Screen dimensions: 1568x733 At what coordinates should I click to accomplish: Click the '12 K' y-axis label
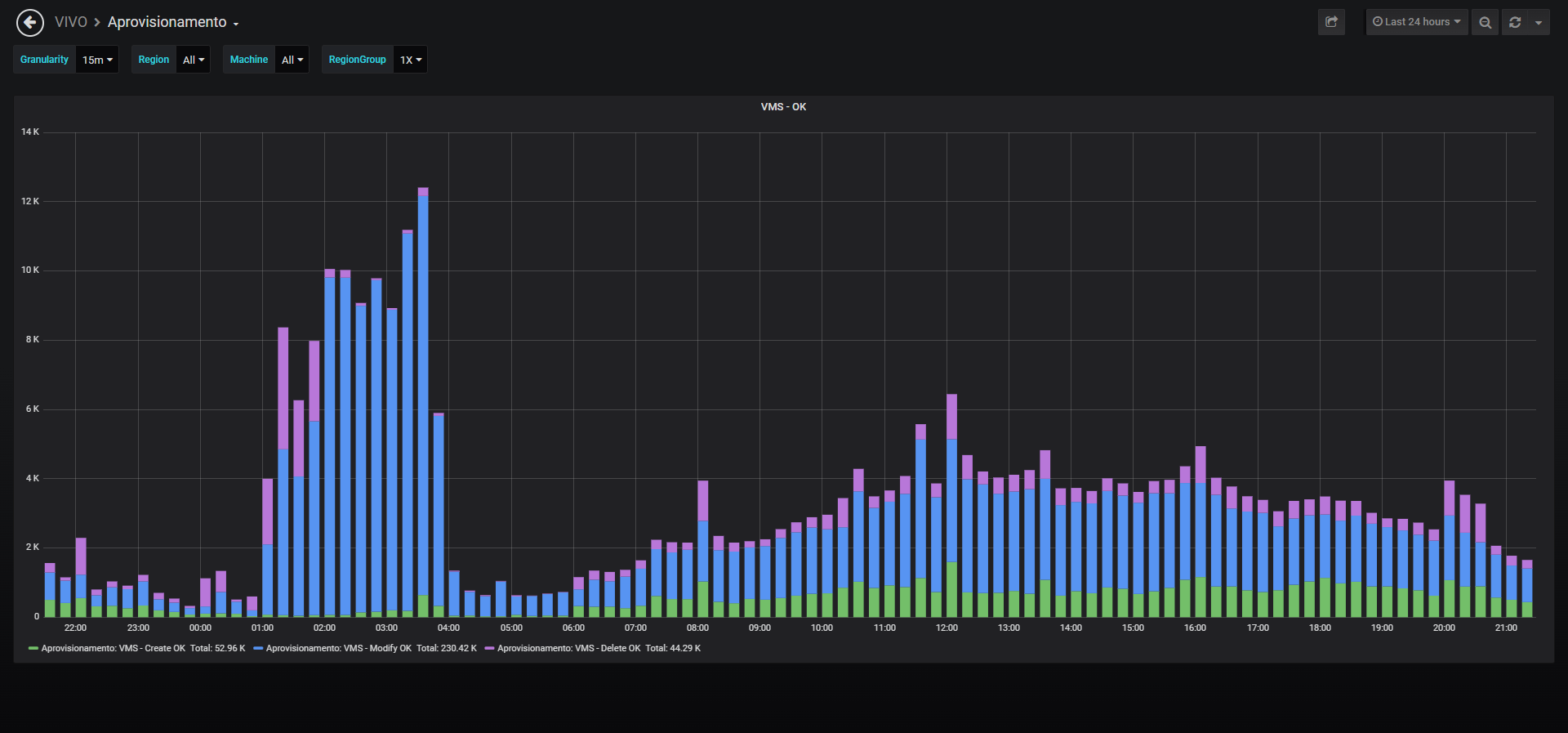(x=30, y=201)
